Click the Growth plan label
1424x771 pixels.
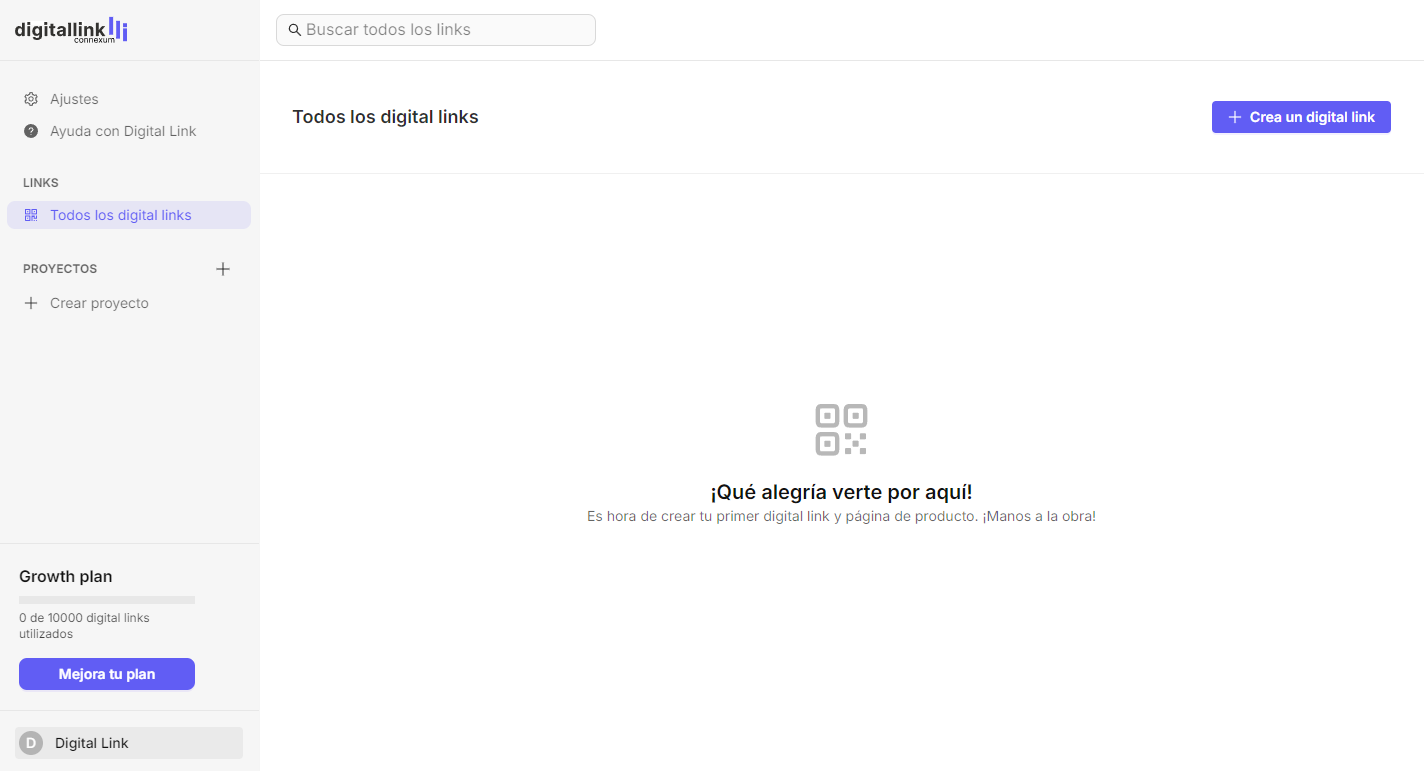tap(66, 576)
